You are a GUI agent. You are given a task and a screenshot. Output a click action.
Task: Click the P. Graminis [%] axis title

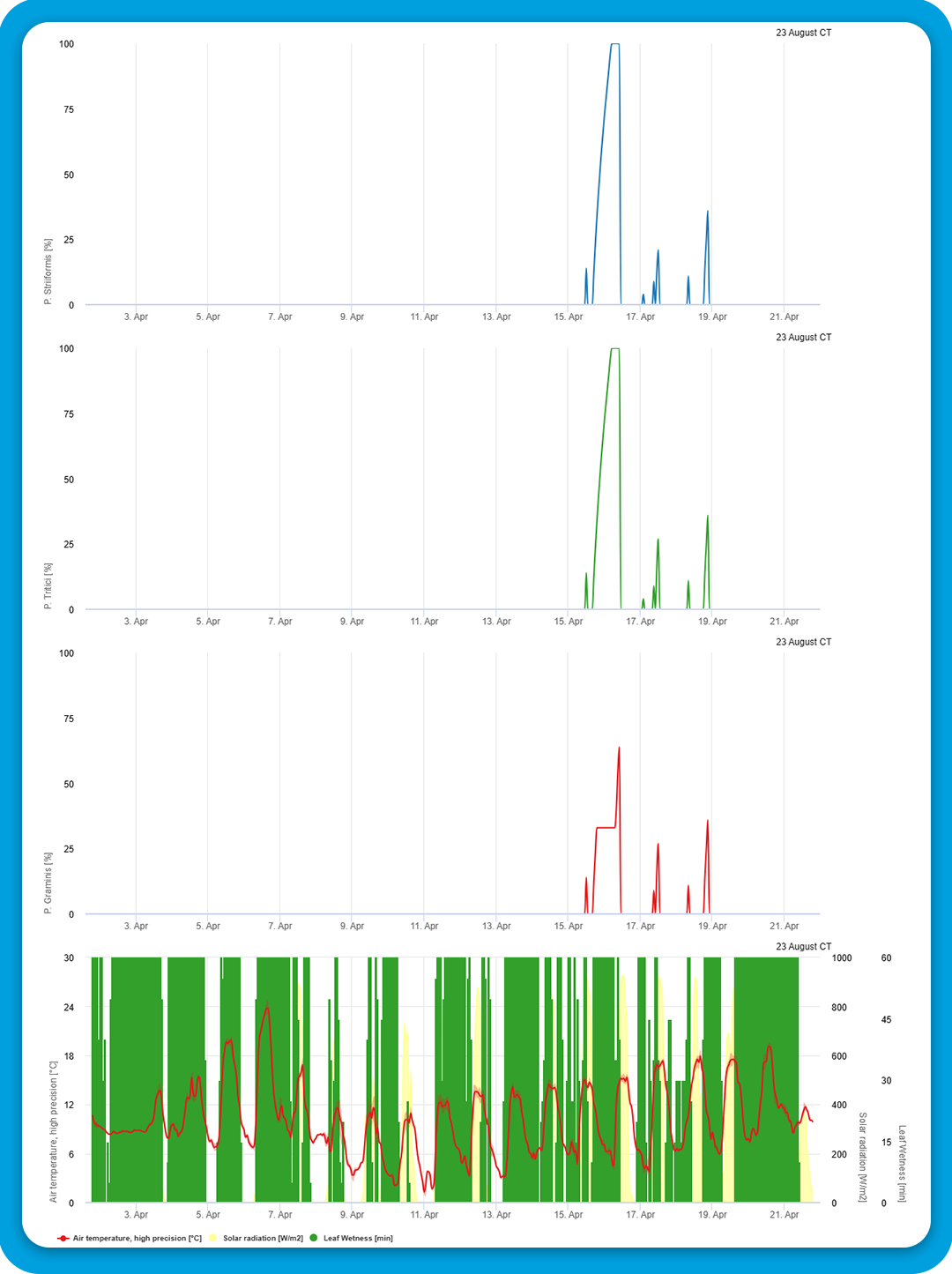point(48,883)
